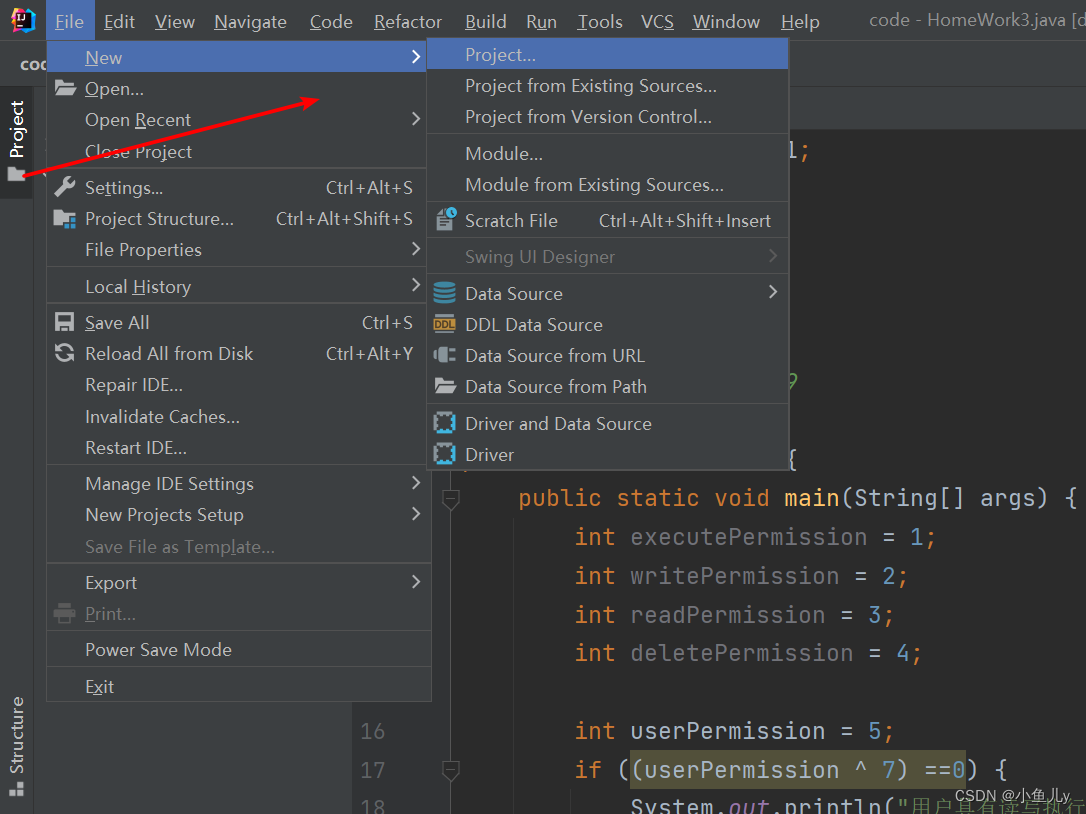
Task: Click the Data Source database icon
Action: click(445, 293)
